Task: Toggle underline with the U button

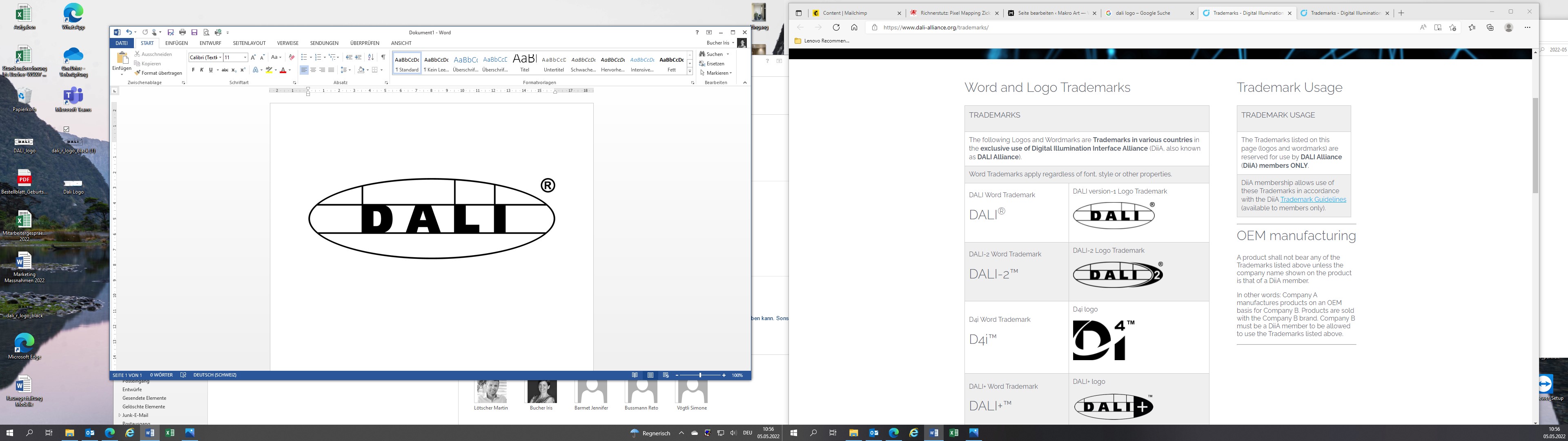Action: click(211, 70)
